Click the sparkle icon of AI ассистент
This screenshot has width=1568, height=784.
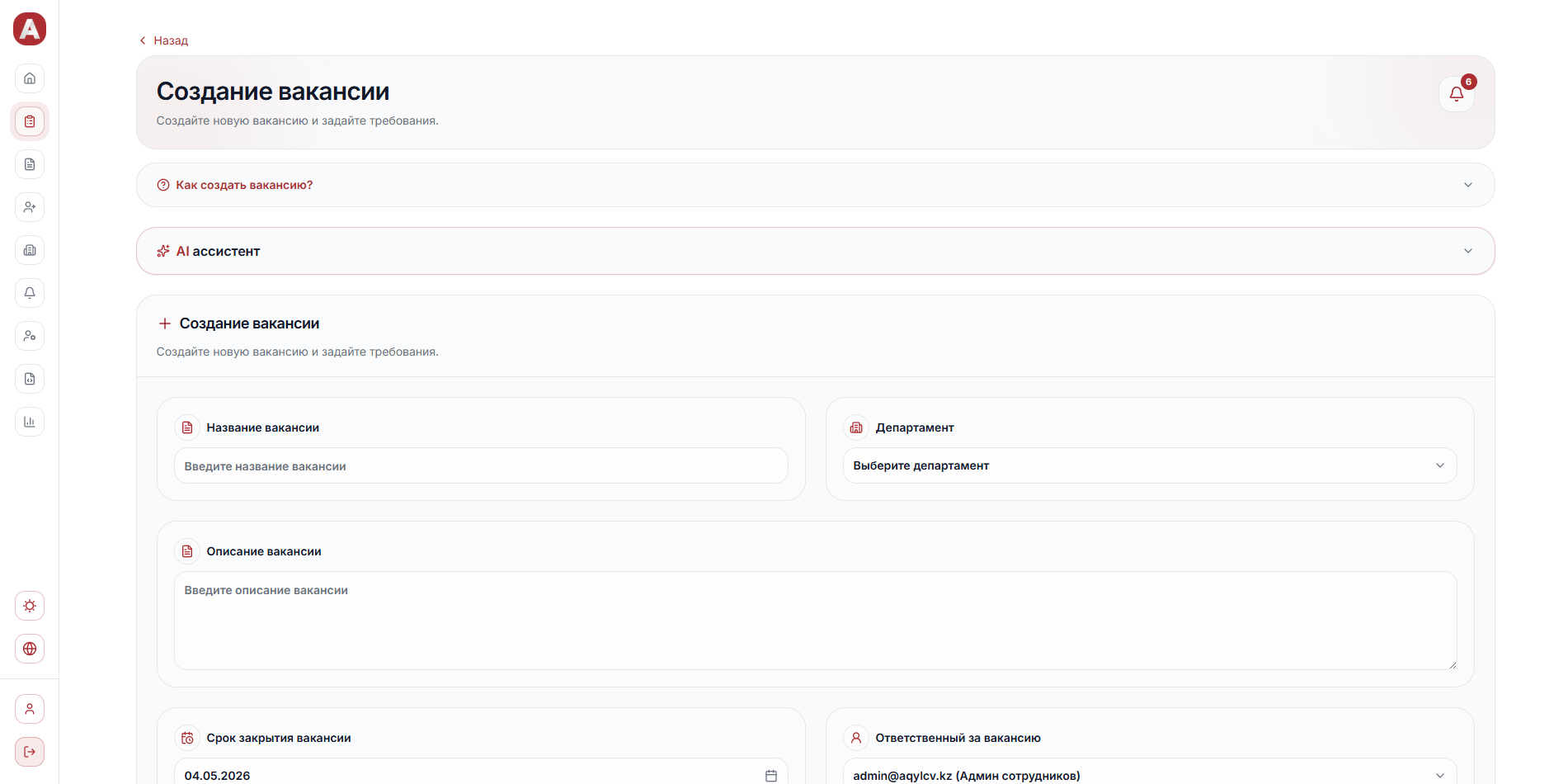(x=163, y=251)
